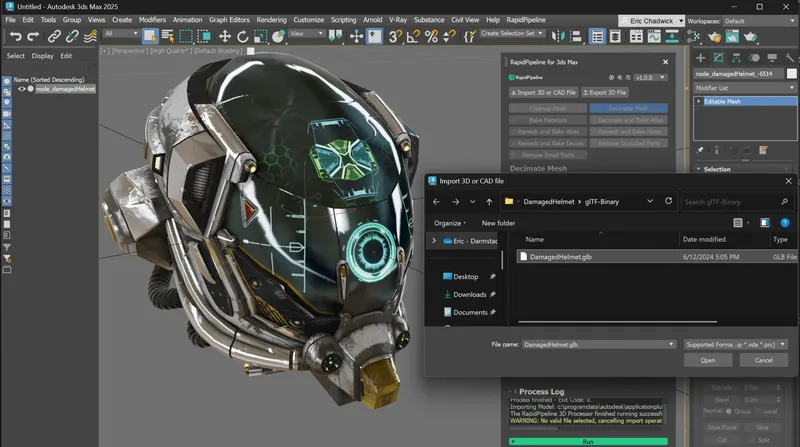Open the Hierarchy tab in command panel
The width and height of the screenshot is (800, 447).
click(x=738, y=57)
